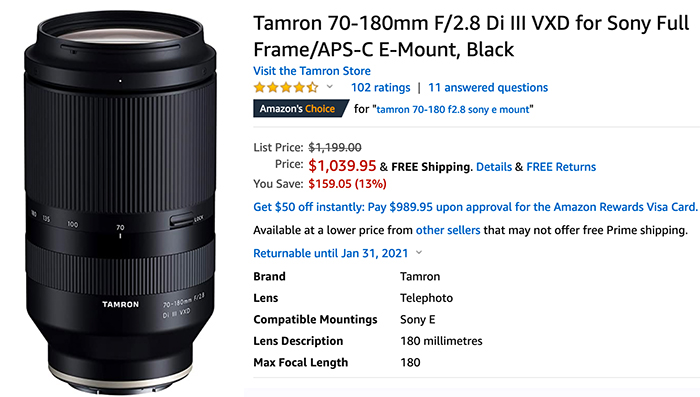Click the crossed-out $1,199.00 list price

(335, 147)
